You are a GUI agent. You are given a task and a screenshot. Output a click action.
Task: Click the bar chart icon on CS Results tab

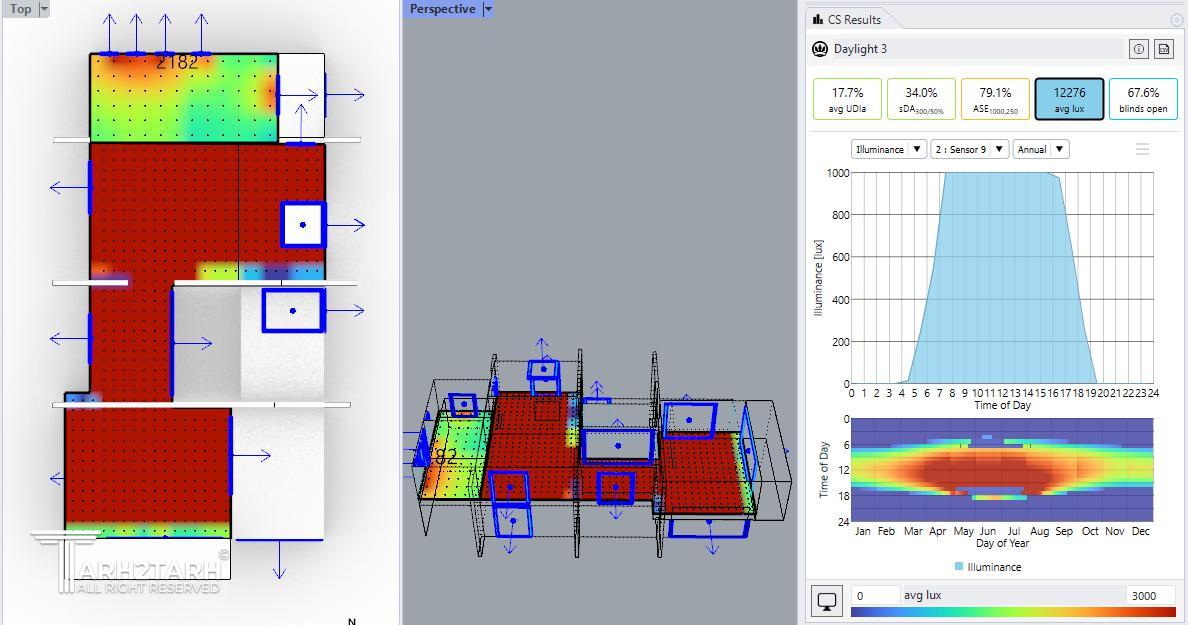(818, 19)
